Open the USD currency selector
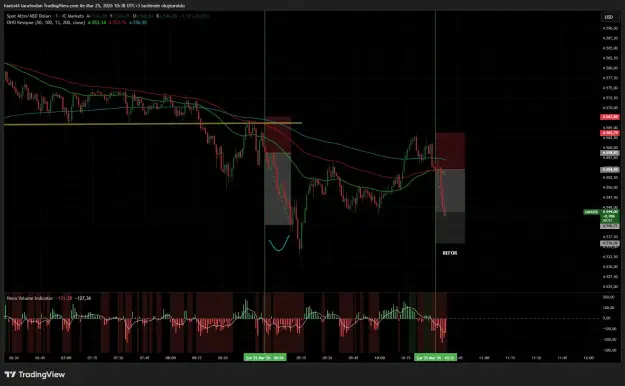This screenshot has height=386, width=625. pyautogui.click(x=609, y=17)
